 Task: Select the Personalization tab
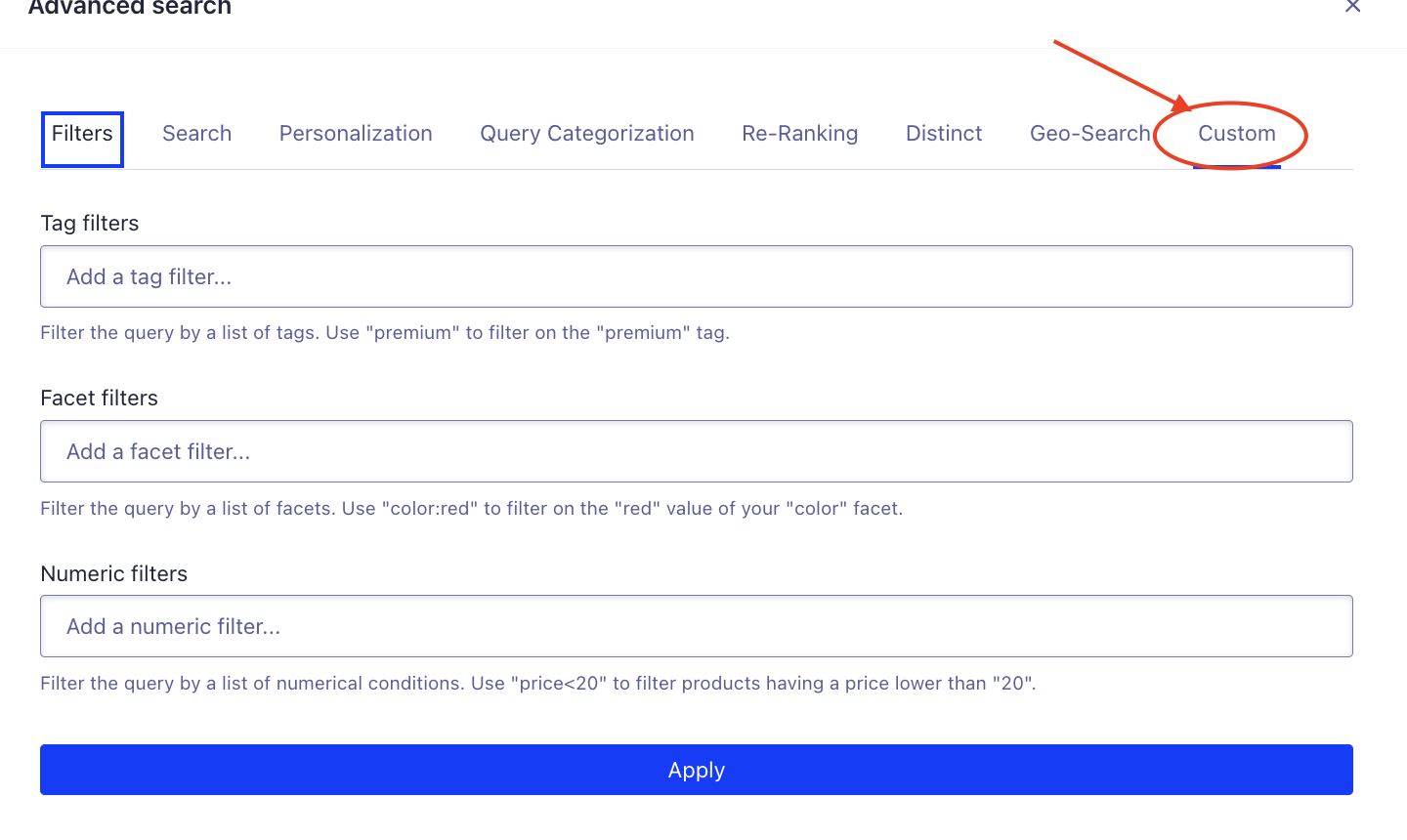356,135
